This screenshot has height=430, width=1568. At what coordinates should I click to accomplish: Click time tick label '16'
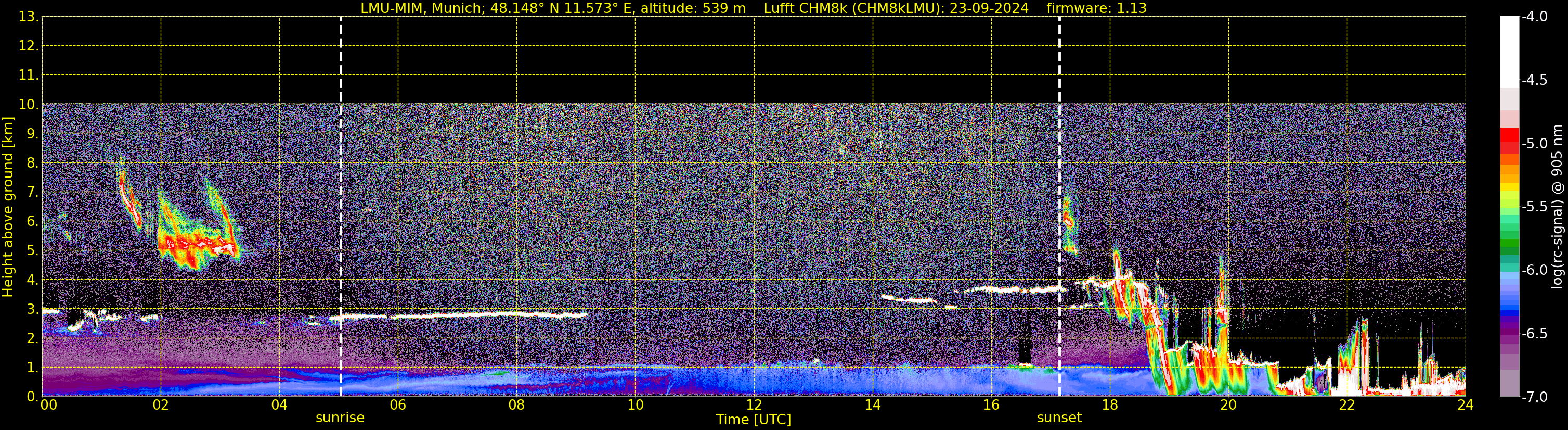[992, 405]
